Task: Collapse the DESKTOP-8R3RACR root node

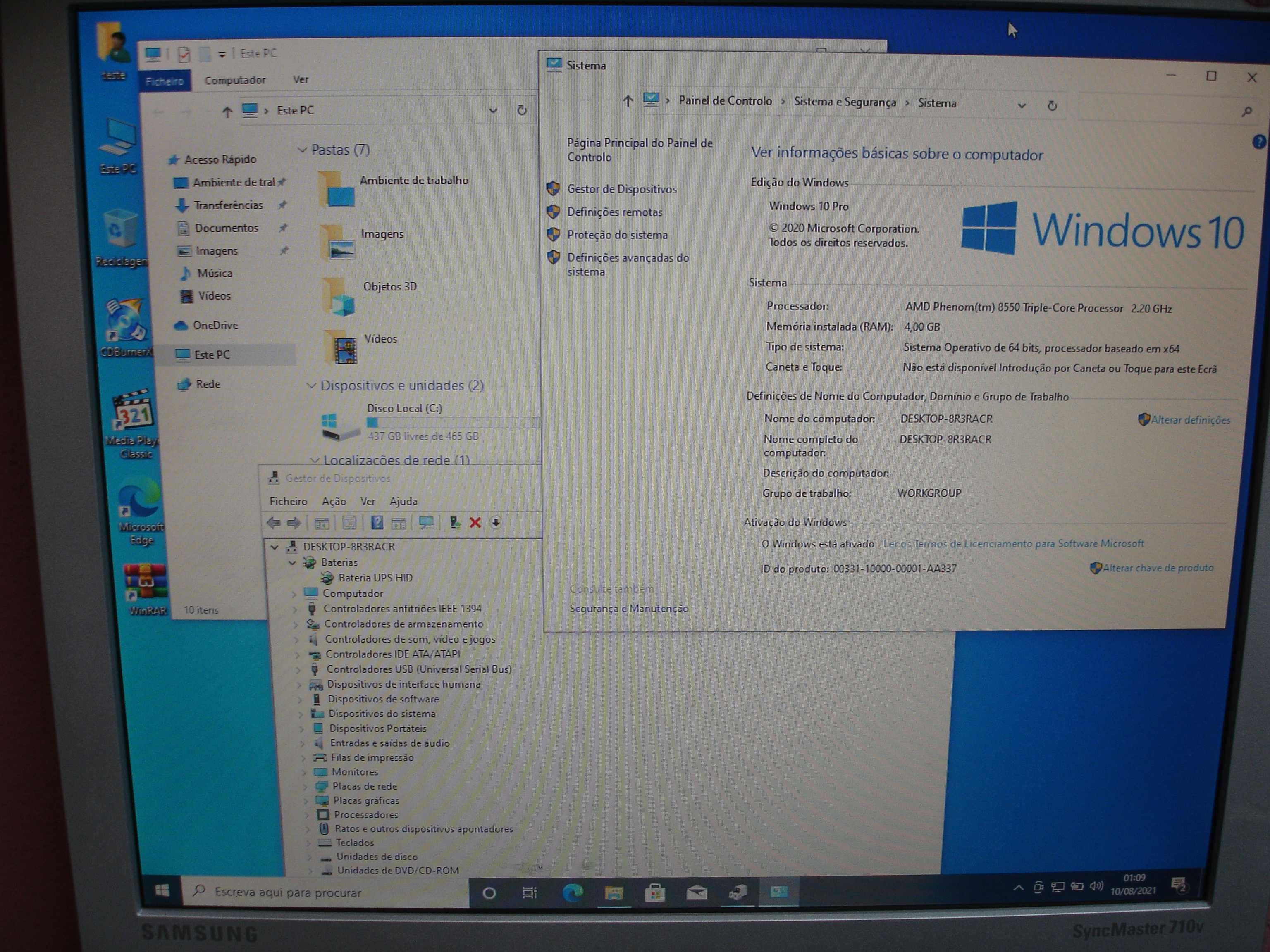Action: pyautogui.click(x=275, y=547)
